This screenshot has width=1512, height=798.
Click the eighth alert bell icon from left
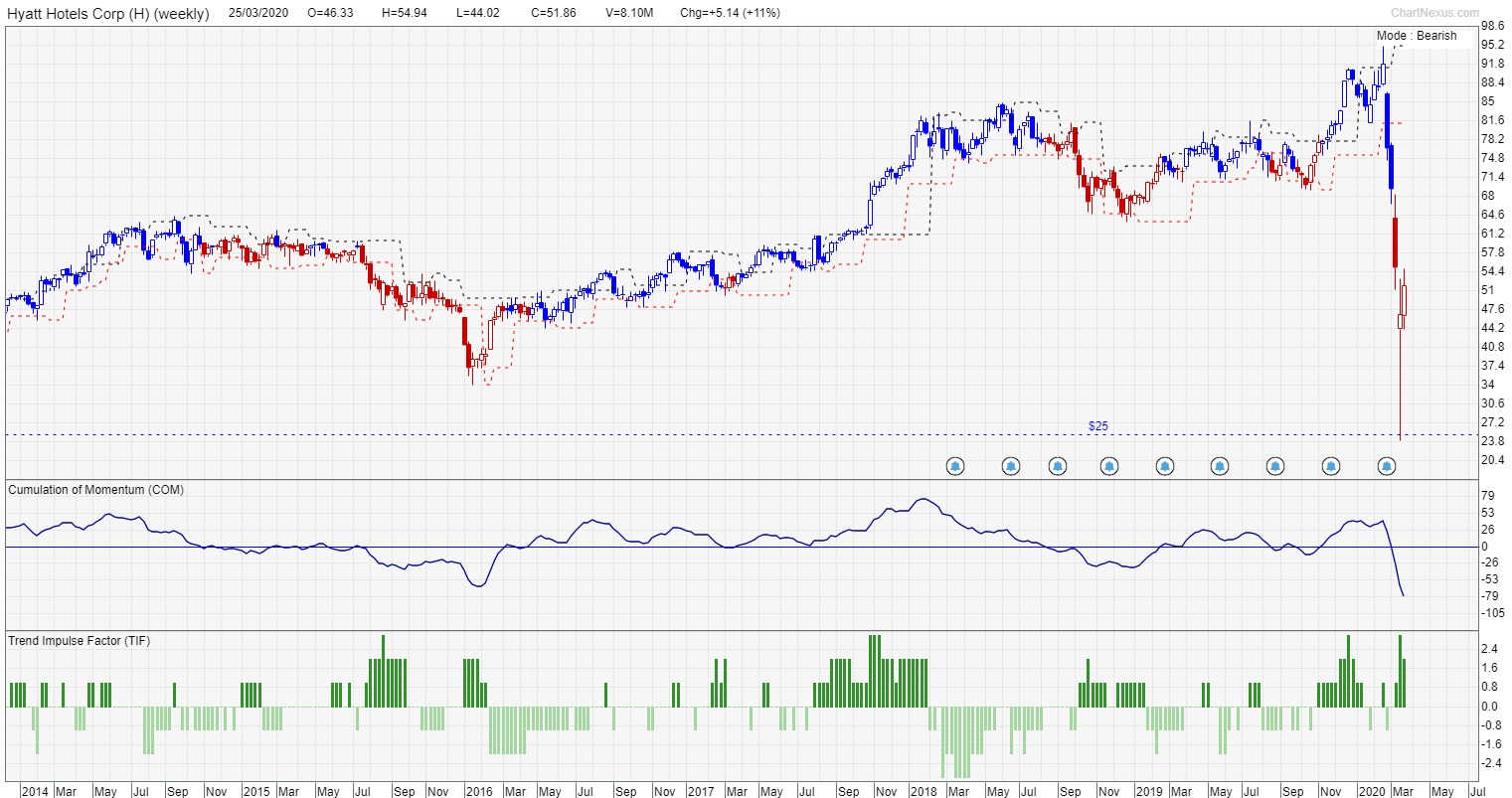(x=1331, y=465)
